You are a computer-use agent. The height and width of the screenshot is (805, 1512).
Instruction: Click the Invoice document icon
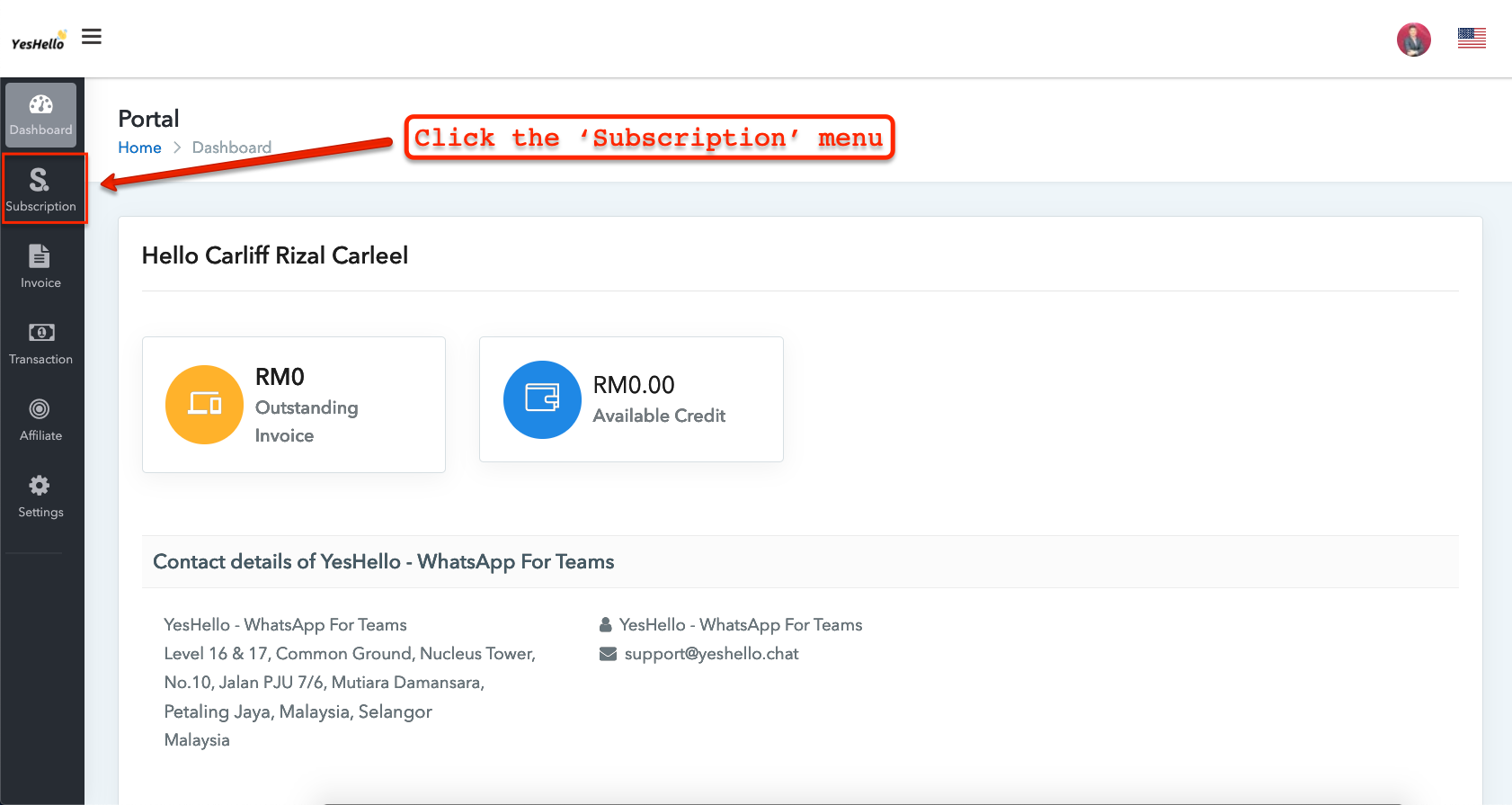(x=40, y=256)
